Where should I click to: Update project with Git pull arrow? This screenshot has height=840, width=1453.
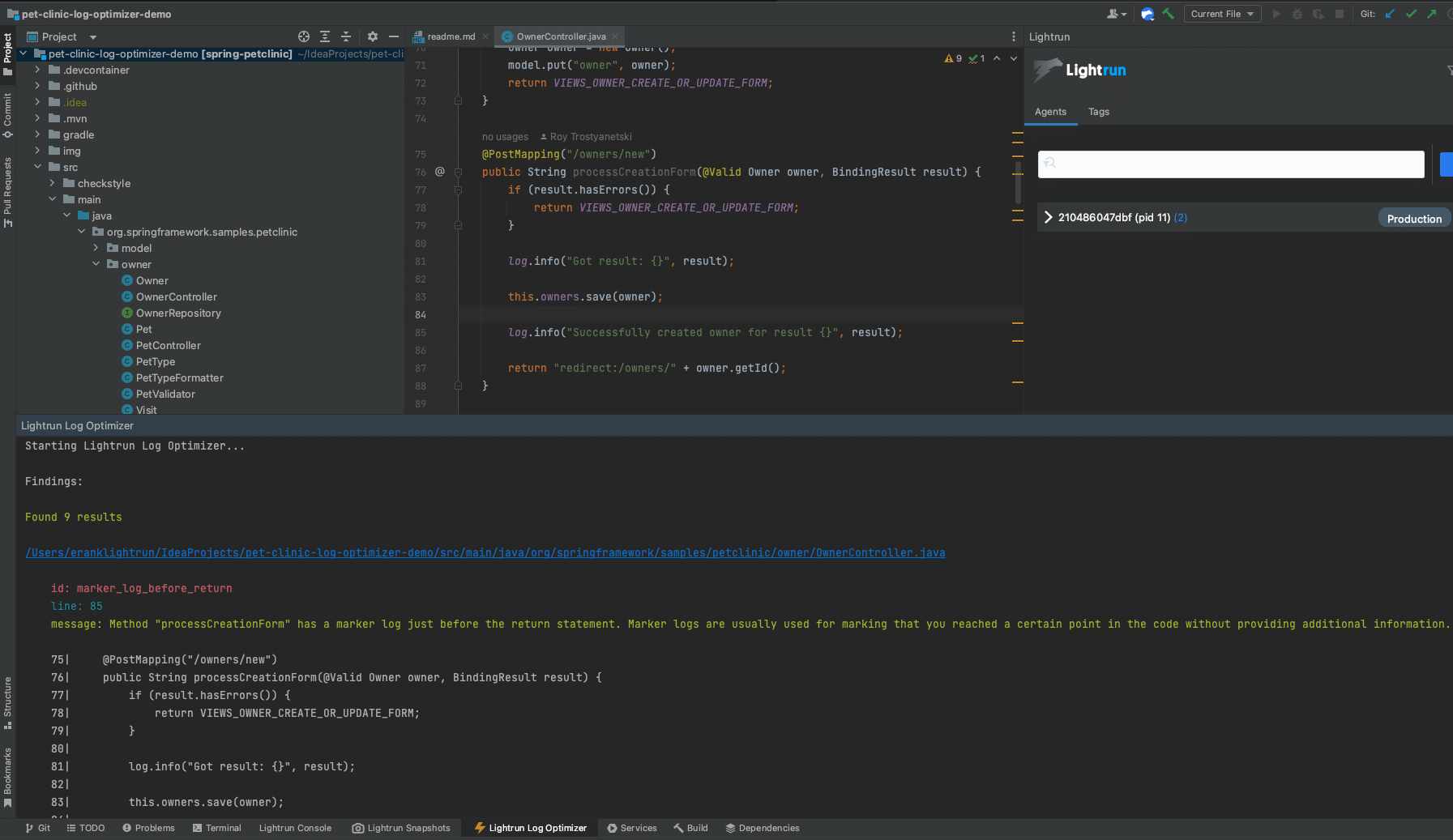1391,14
